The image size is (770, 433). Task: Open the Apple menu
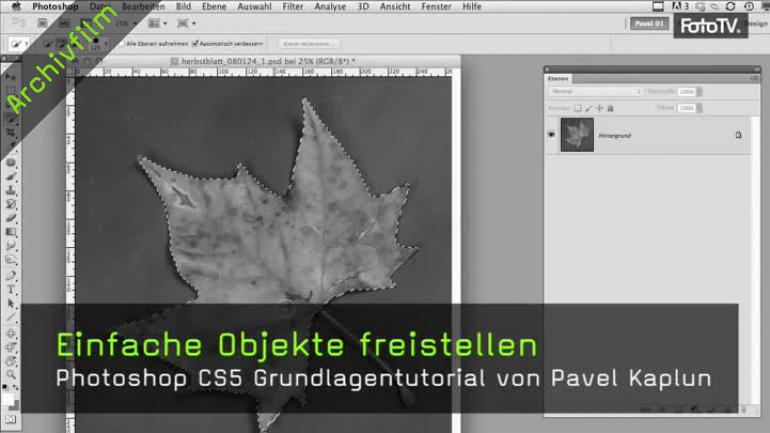[16, 6]
